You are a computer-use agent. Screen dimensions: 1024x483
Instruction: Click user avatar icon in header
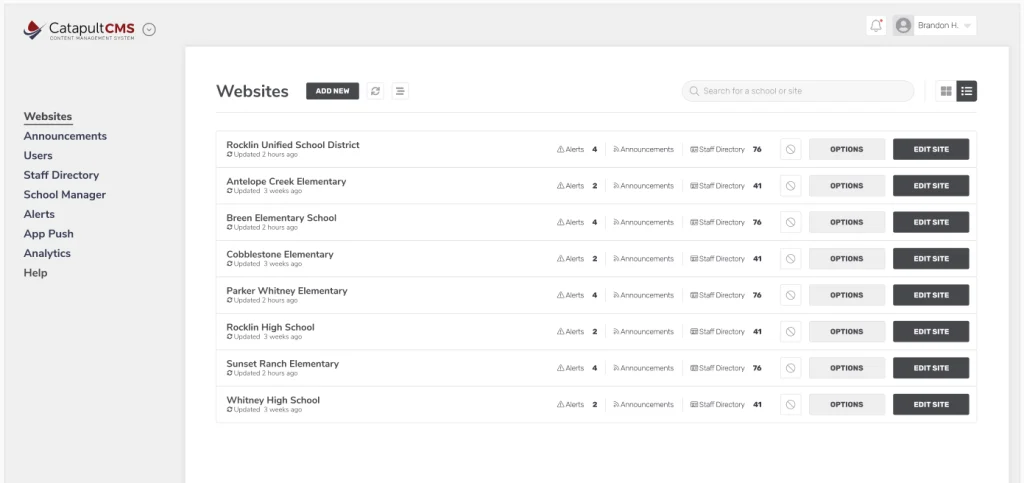[x=903, y=26]
